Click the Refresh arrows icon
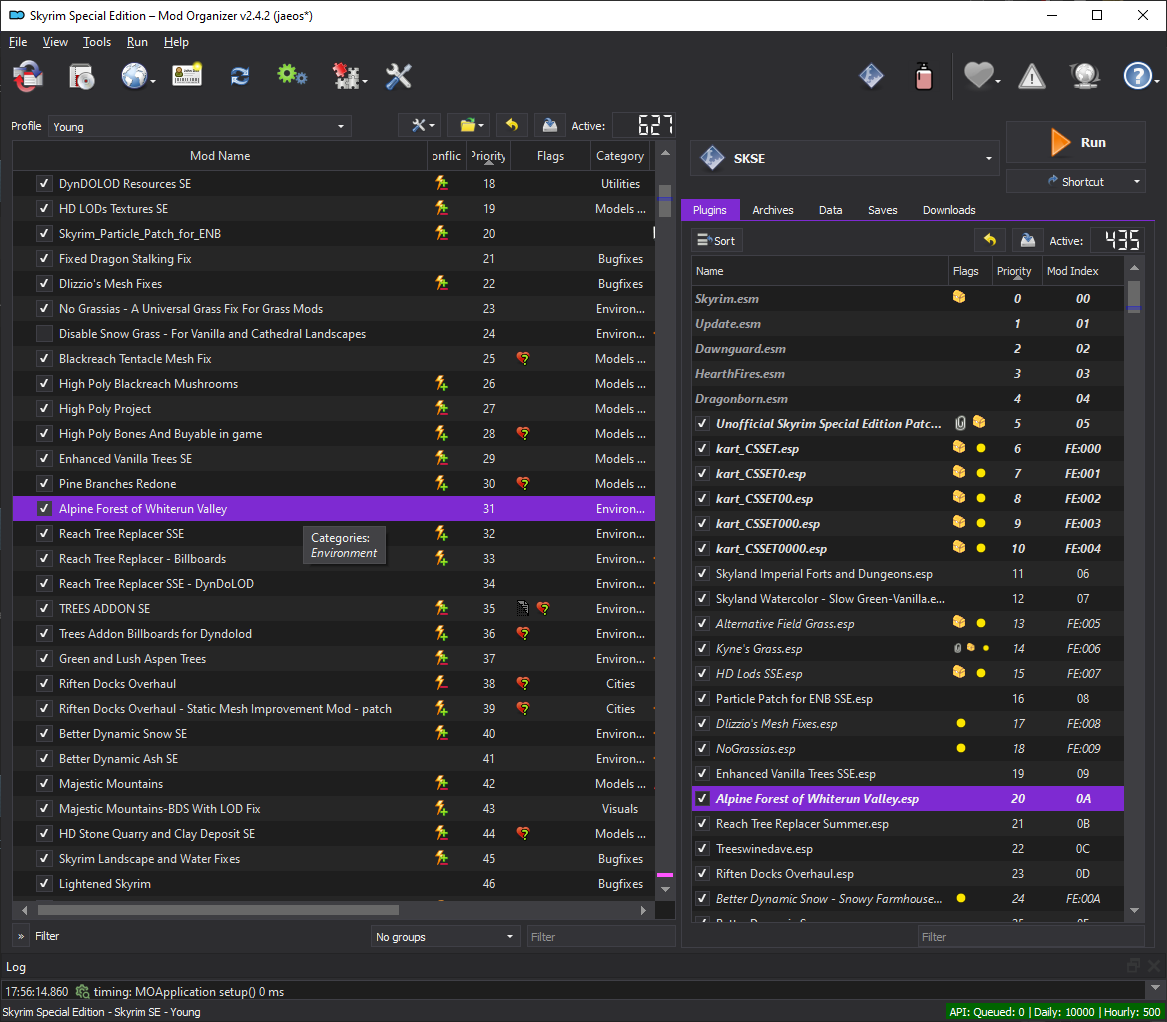Image resolution: width=1167 pixels, height=1022 pixels. point(240,76)
